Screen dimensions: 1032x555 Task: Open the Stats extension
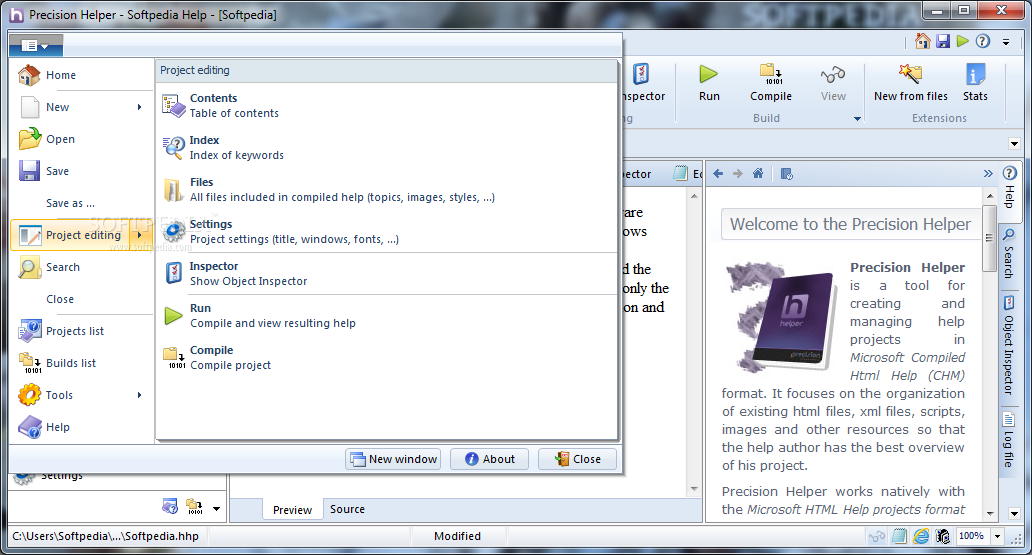coord(975,83)
